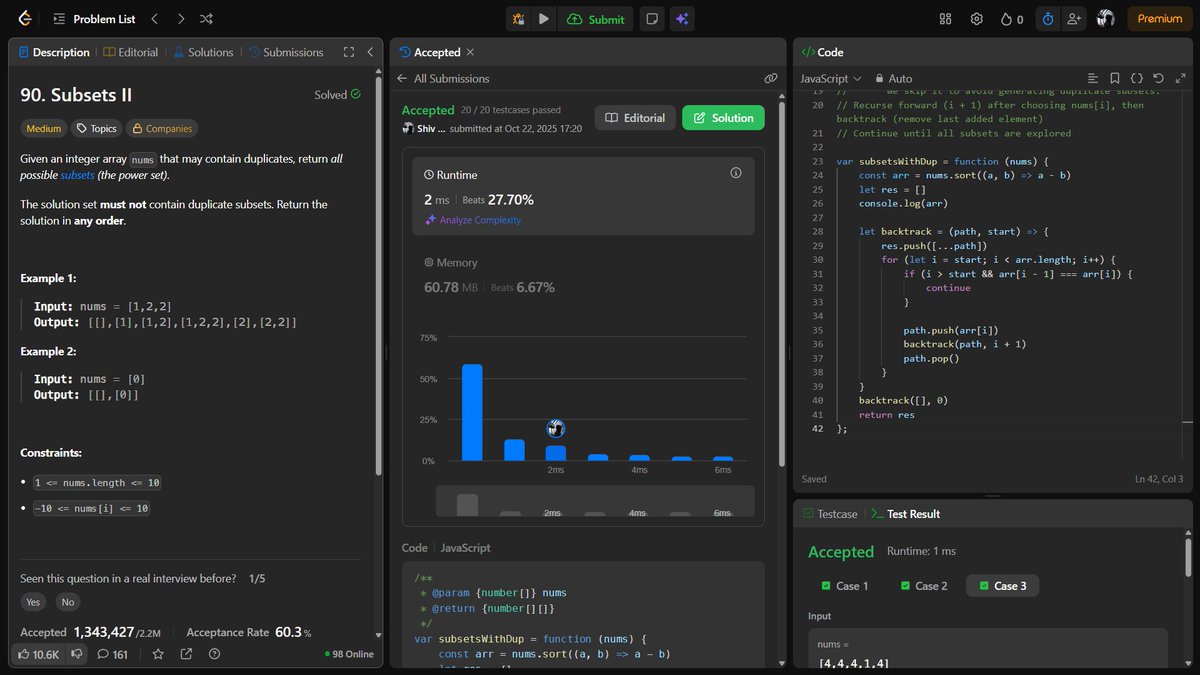Open the profile avatar menu
The height and width of the screenshot is (675, 1200).
1105,18
